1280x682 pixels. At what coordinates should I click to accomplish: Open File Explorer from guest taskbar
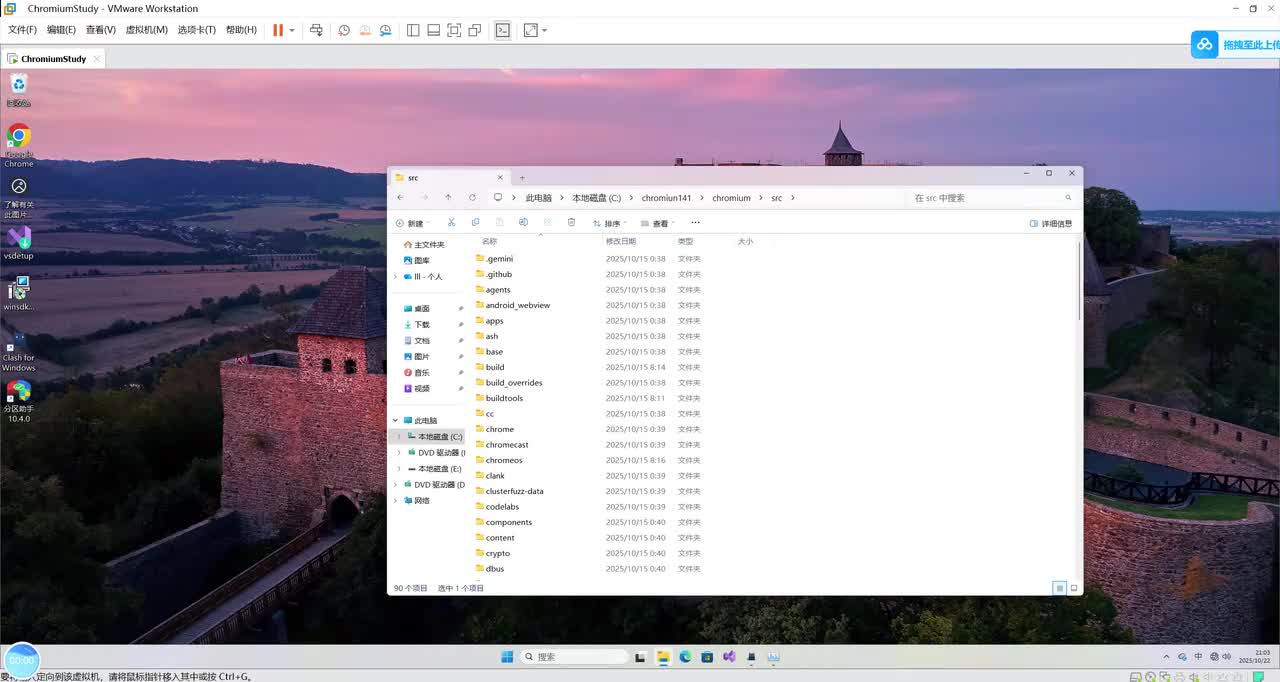tap(662, 657)
